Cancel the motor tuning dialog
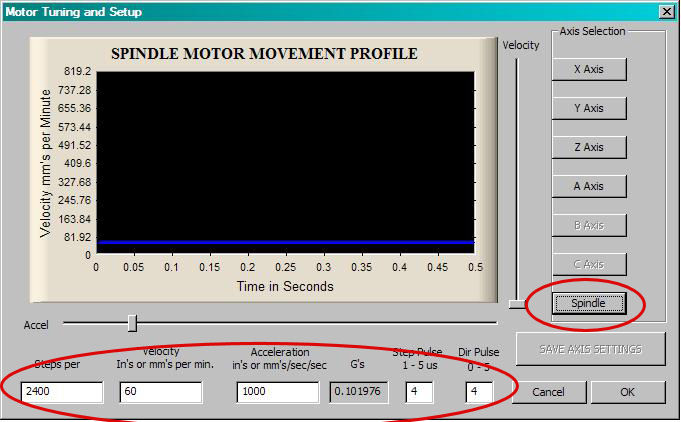 (x=545, y=392)
